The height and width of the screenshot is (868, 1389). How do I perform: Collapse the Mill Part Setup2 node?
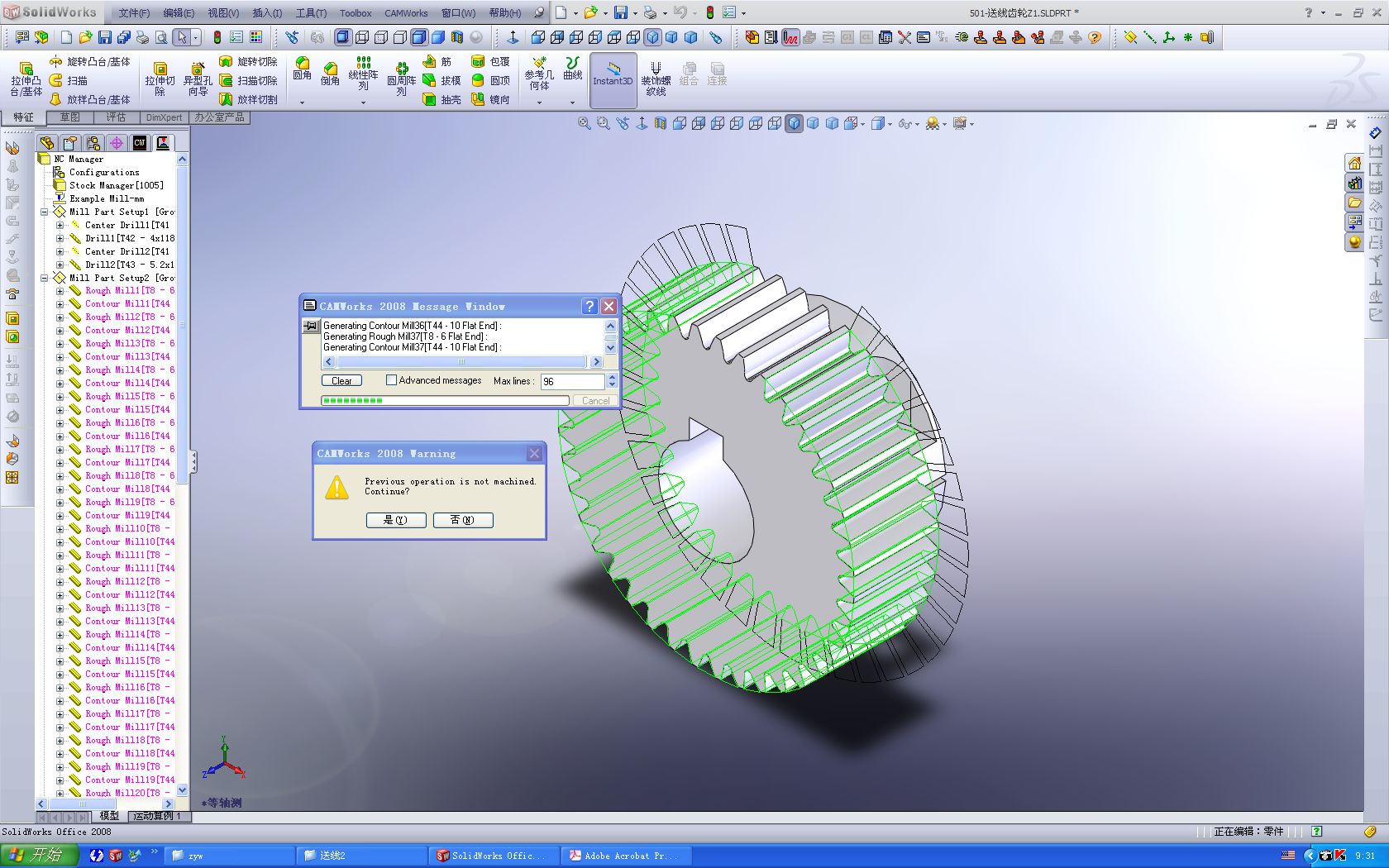45,278
